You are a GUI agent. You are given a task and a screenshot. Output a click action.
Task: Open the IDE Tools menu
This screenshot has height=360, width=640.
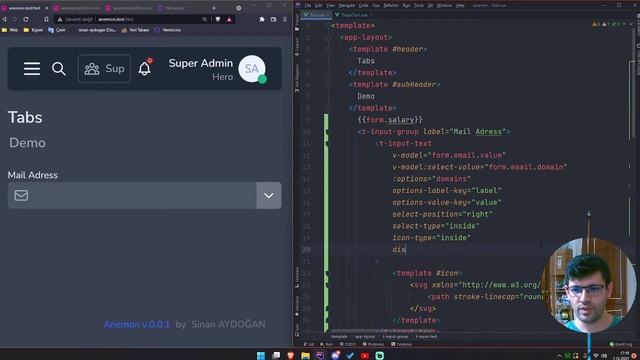click(x=419, y=5)
